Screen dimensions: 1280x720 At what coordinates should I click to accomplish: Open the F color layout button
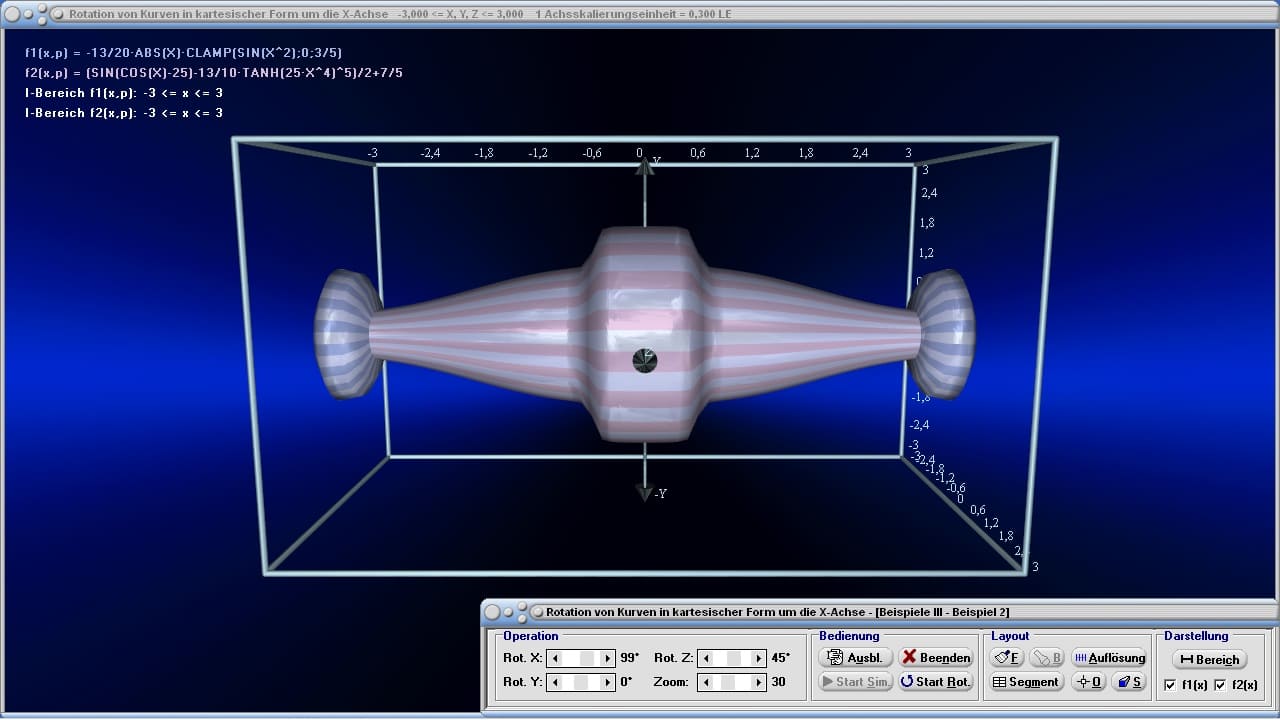[x=1007, y=657]
